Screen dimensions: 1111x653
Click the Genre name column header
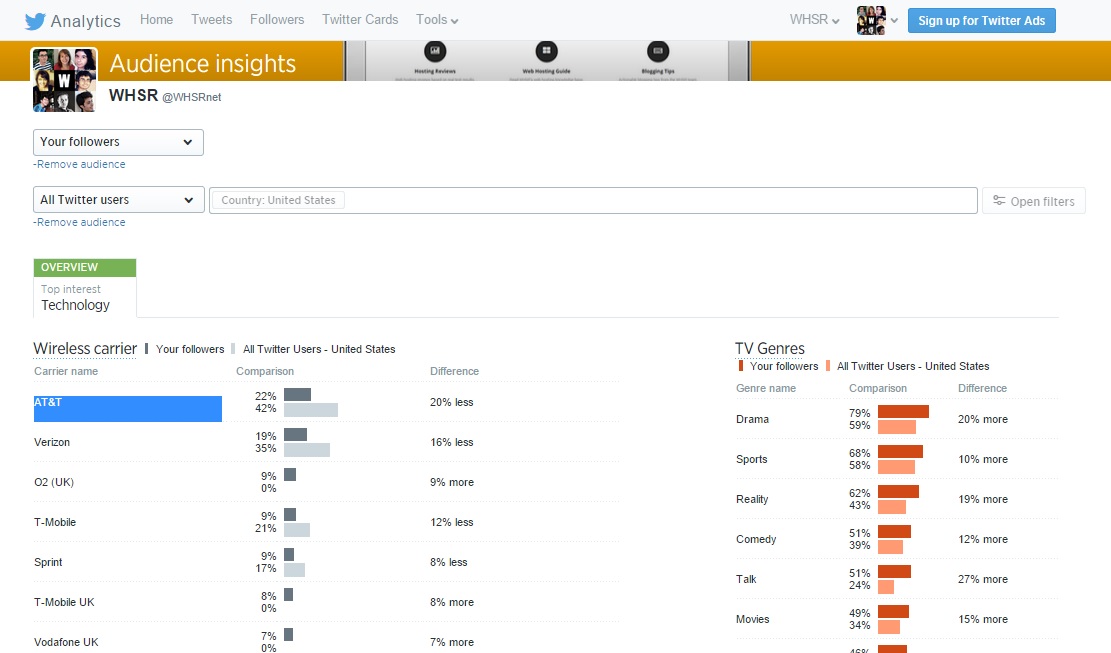pyautogui.click(x=766, y=388)
